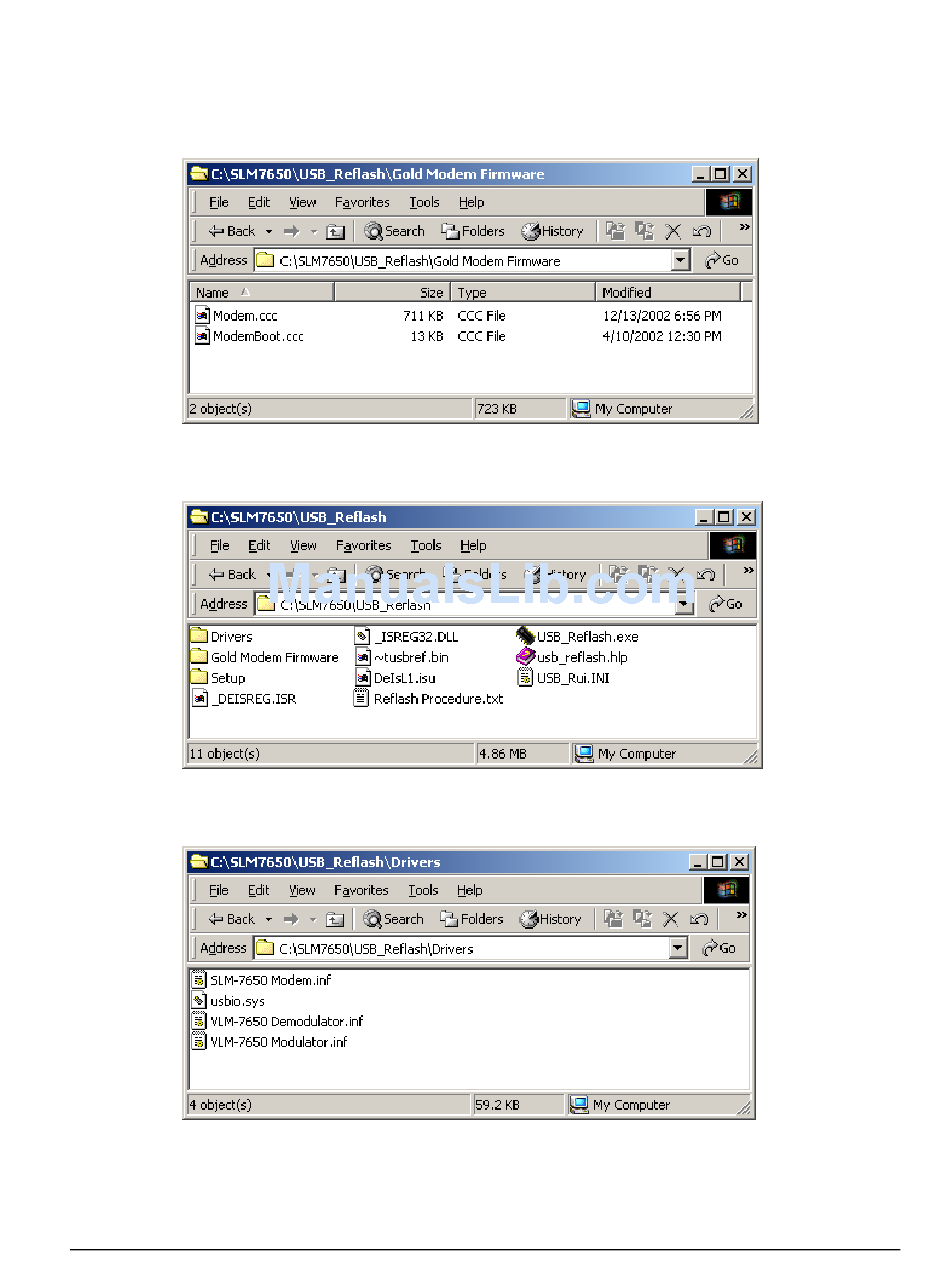Viewport: 950px width, 1276px height.
Task: Click address field in Drivers window
Action: (471, 949)
